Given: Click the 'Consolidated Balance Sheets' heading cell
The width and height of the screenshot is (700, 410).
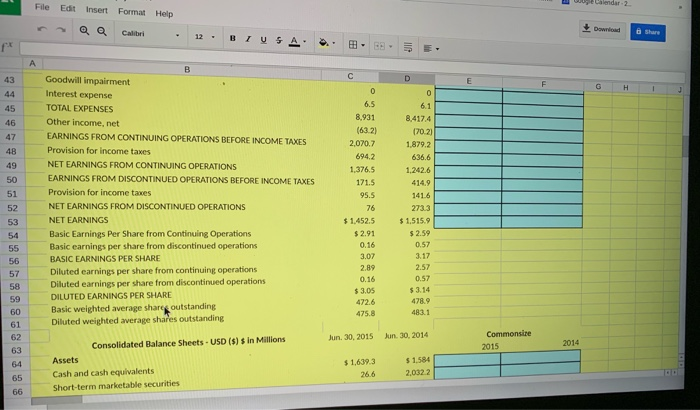Looking at the screenshot, I should click(188, 343).
